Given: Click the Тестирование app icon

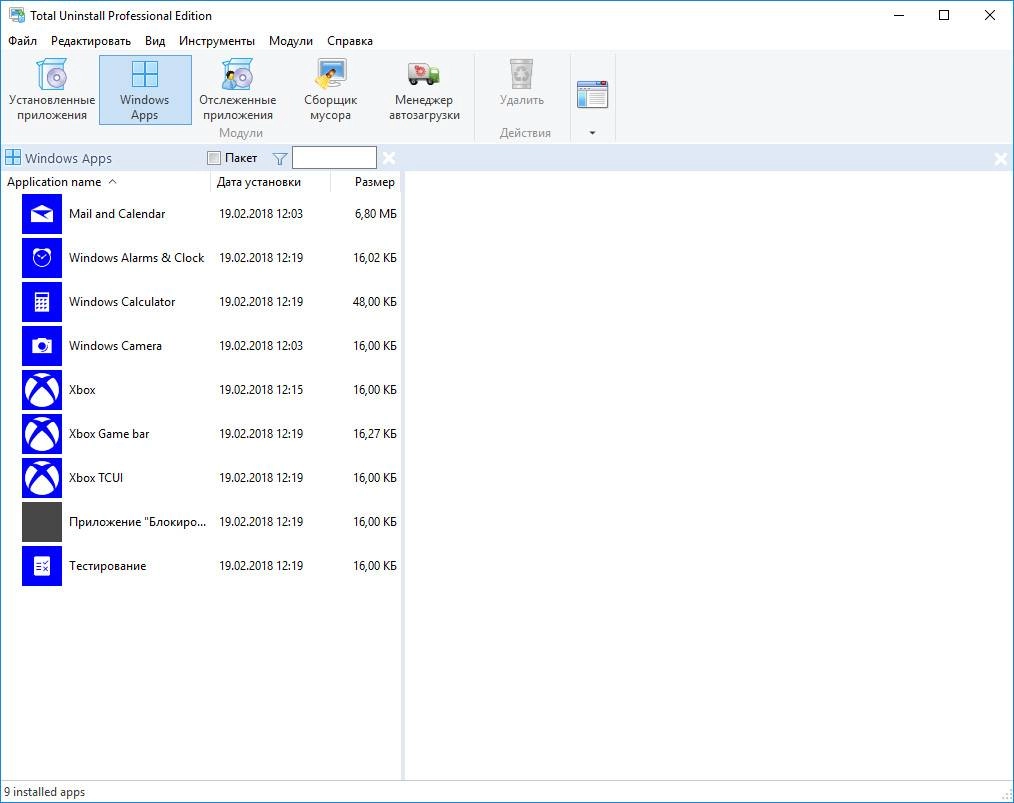Looking at the screenshot, I should 42,566.
